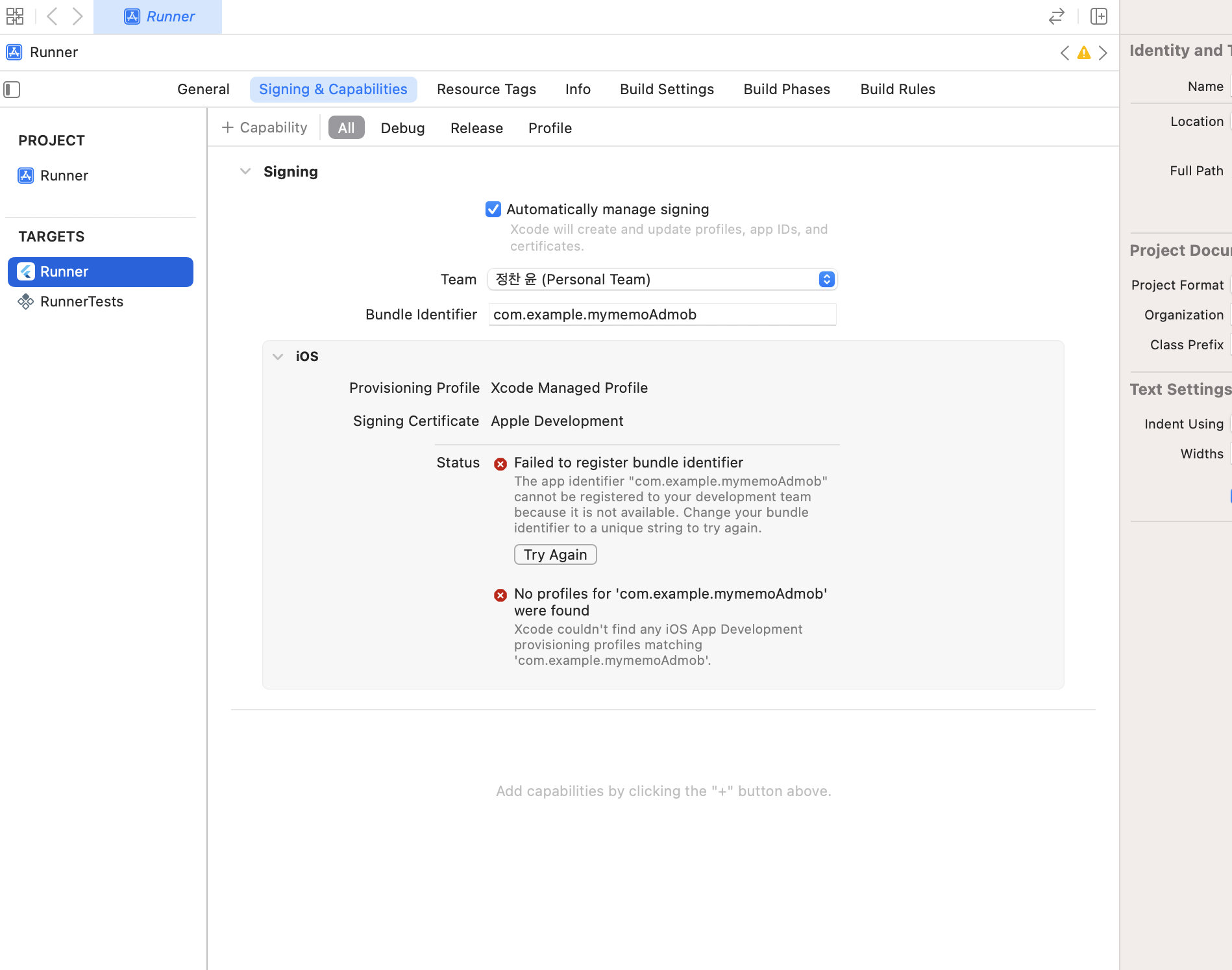
Task: Collapse the Signing section
Action: 245,171
